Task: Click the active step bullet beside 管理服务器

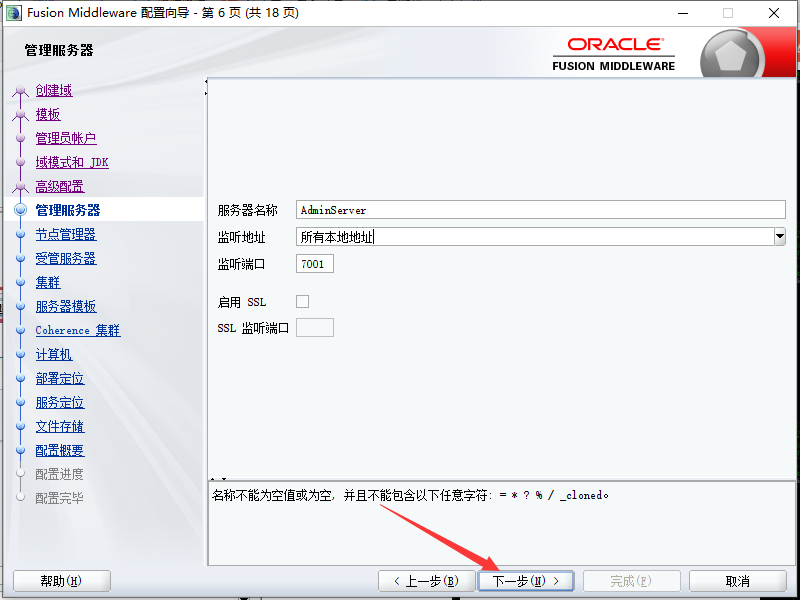Action: point(20,210)
